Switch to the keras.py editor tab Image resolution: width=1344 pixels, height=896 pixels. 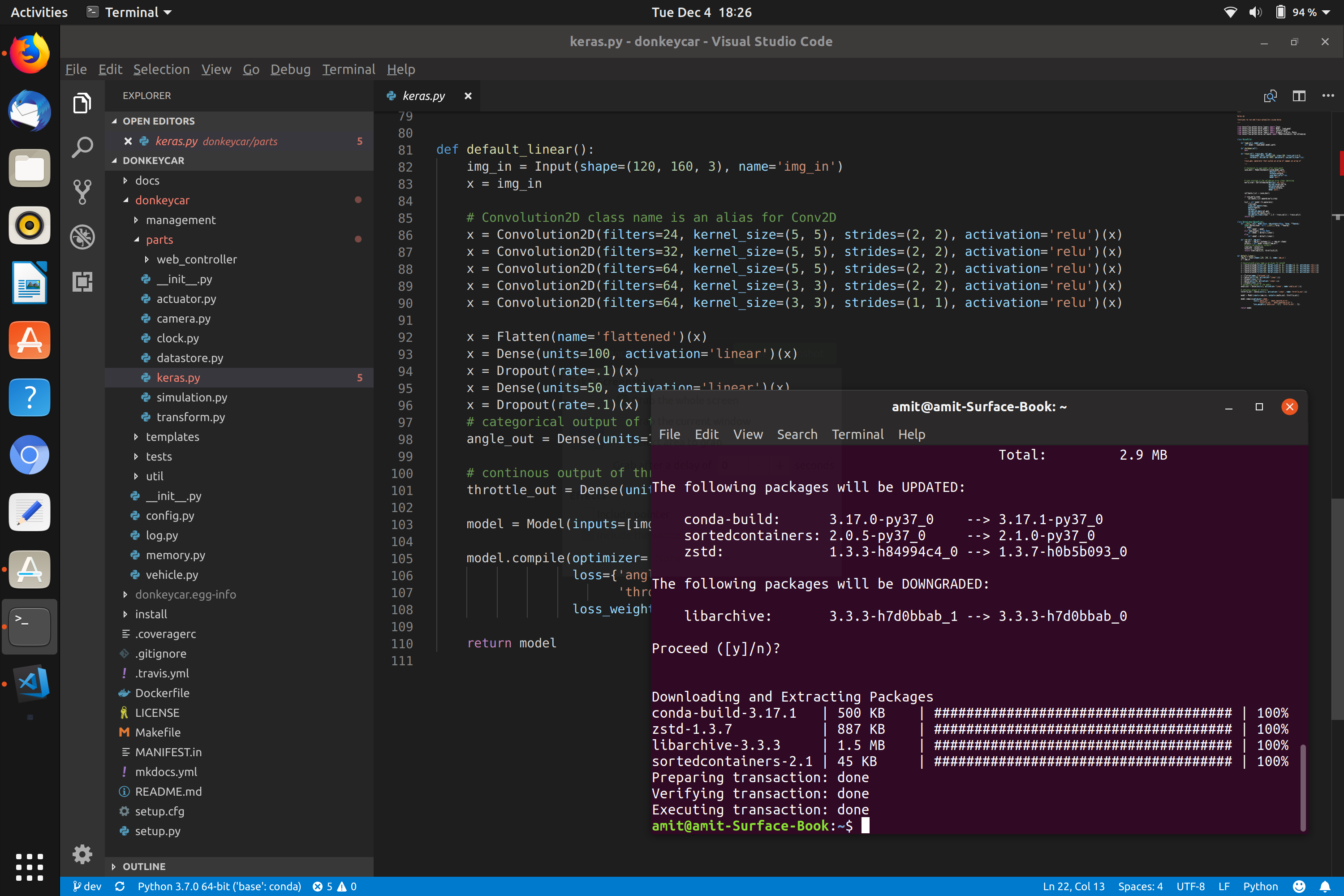(423, 95)
